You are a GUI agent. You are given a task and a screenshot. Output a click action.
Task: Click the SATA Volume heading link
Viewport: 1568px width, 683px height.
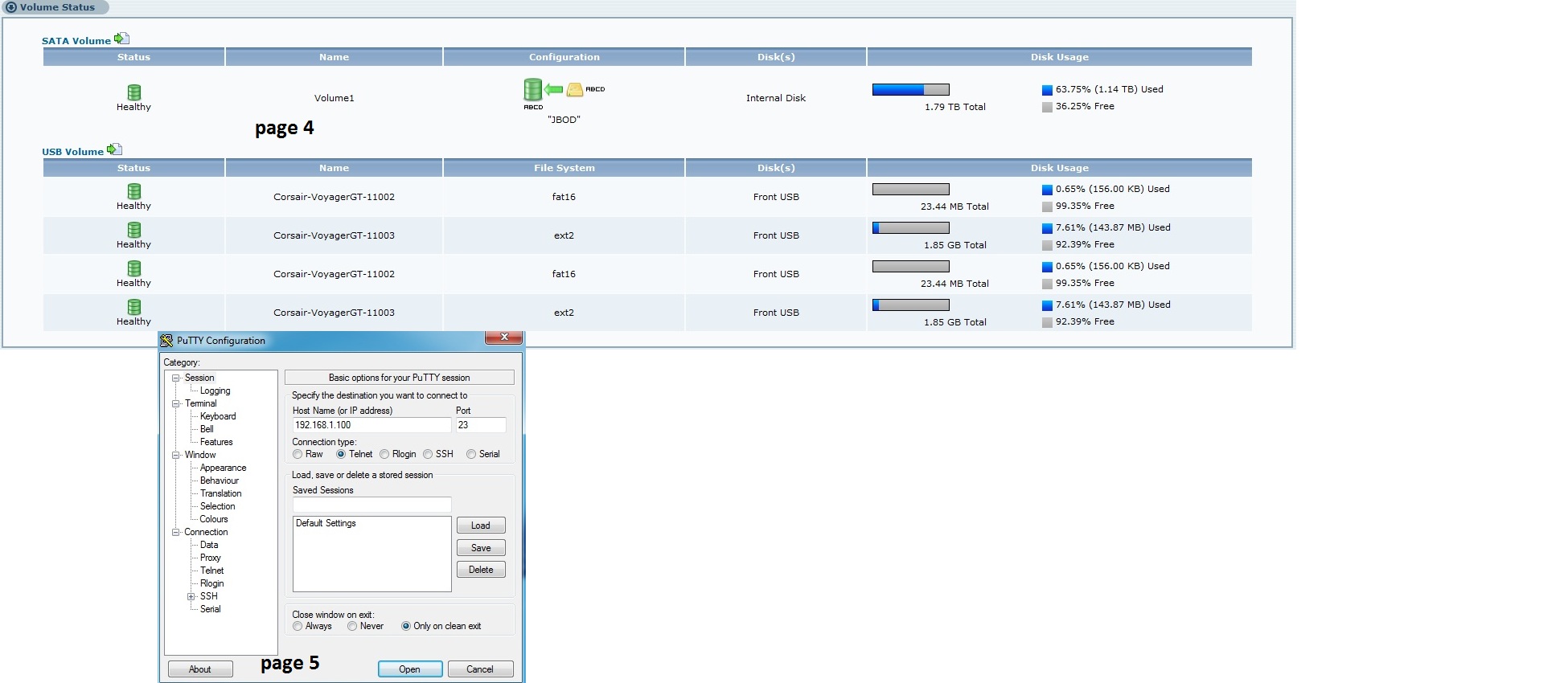pyautogui.click(x=76, y=41)
